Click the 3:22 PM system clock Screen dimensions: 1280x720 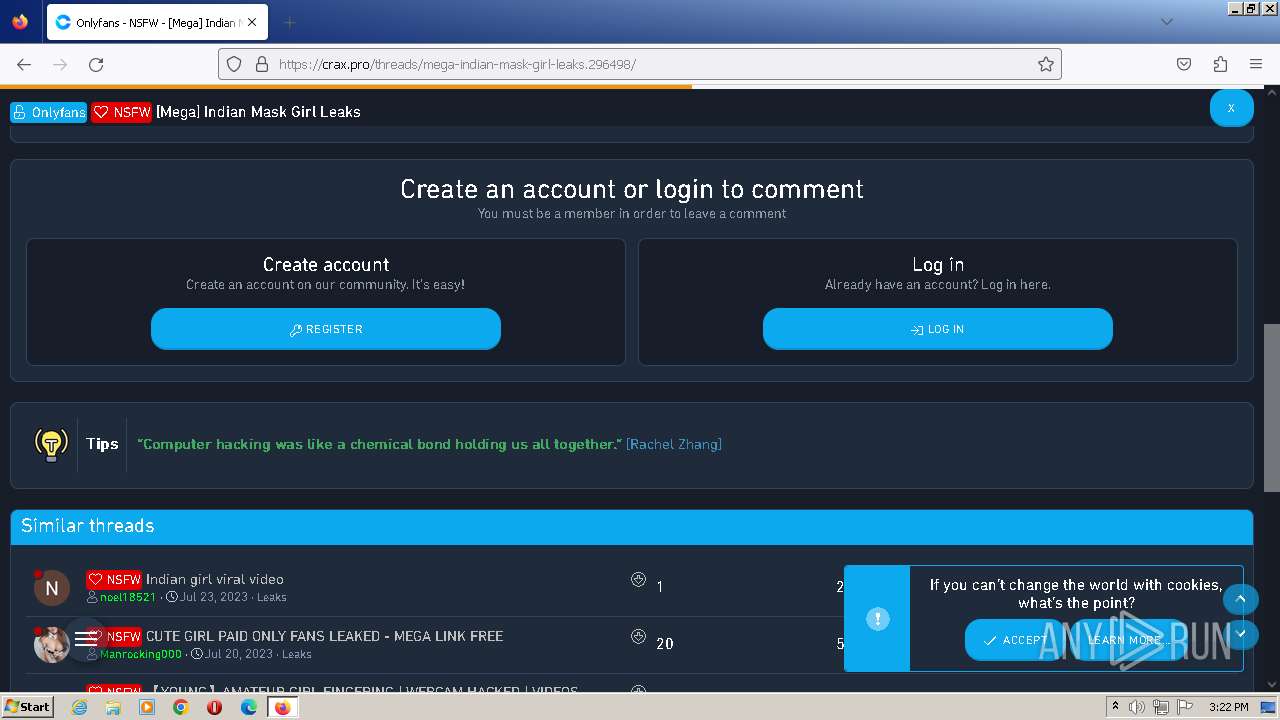[1228, 707]
